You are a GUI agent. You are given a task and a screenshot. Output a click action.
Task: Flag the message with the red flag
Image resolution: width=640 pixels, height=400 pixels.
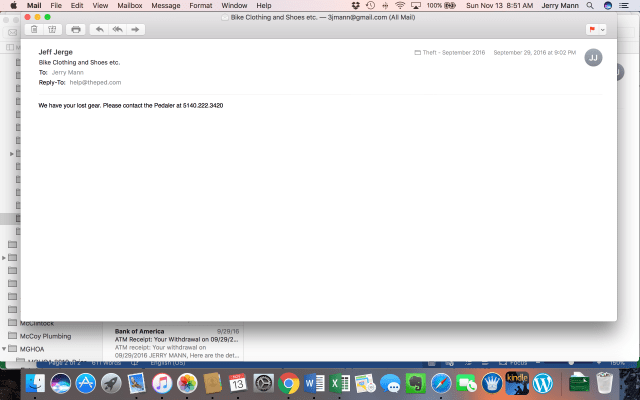pyautogui.click(x=592, y=30)
